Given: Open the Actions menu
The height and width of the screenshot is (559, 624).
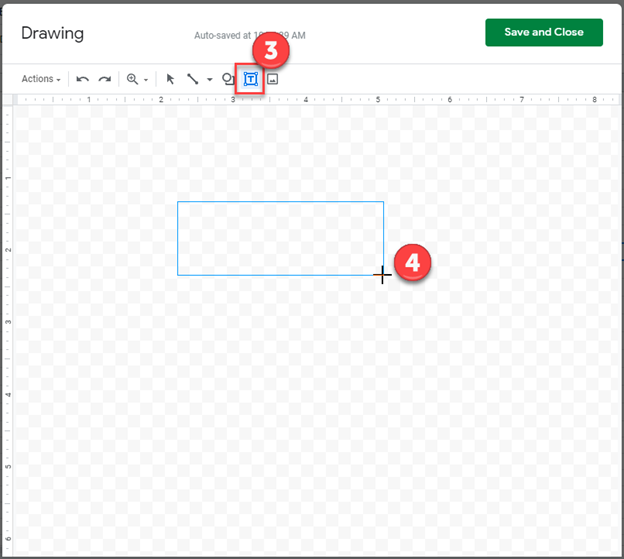Looking at the screenshot, I should (41, 79).
